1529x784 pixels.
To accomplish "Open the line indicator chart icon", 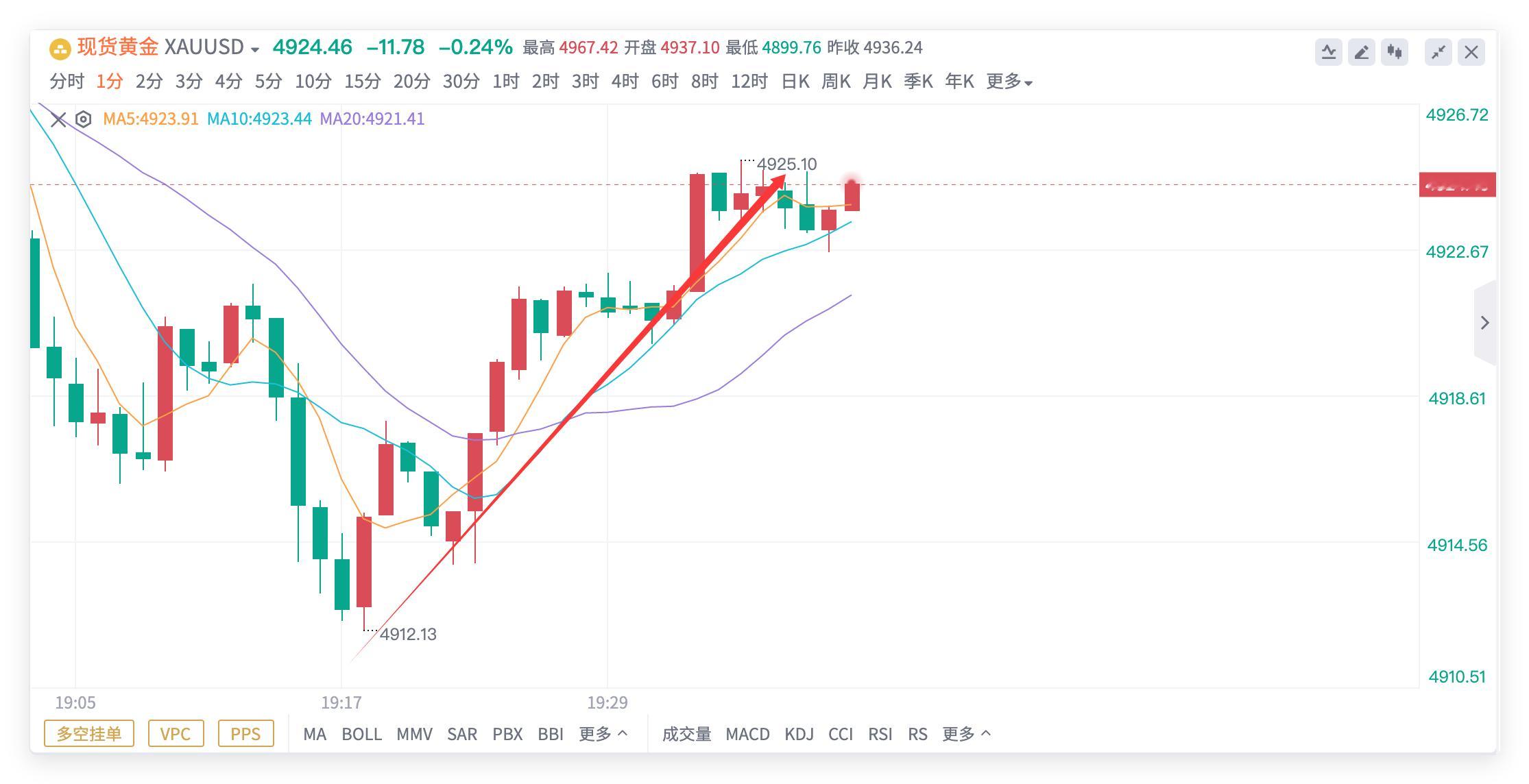I will click(1328, 52).
